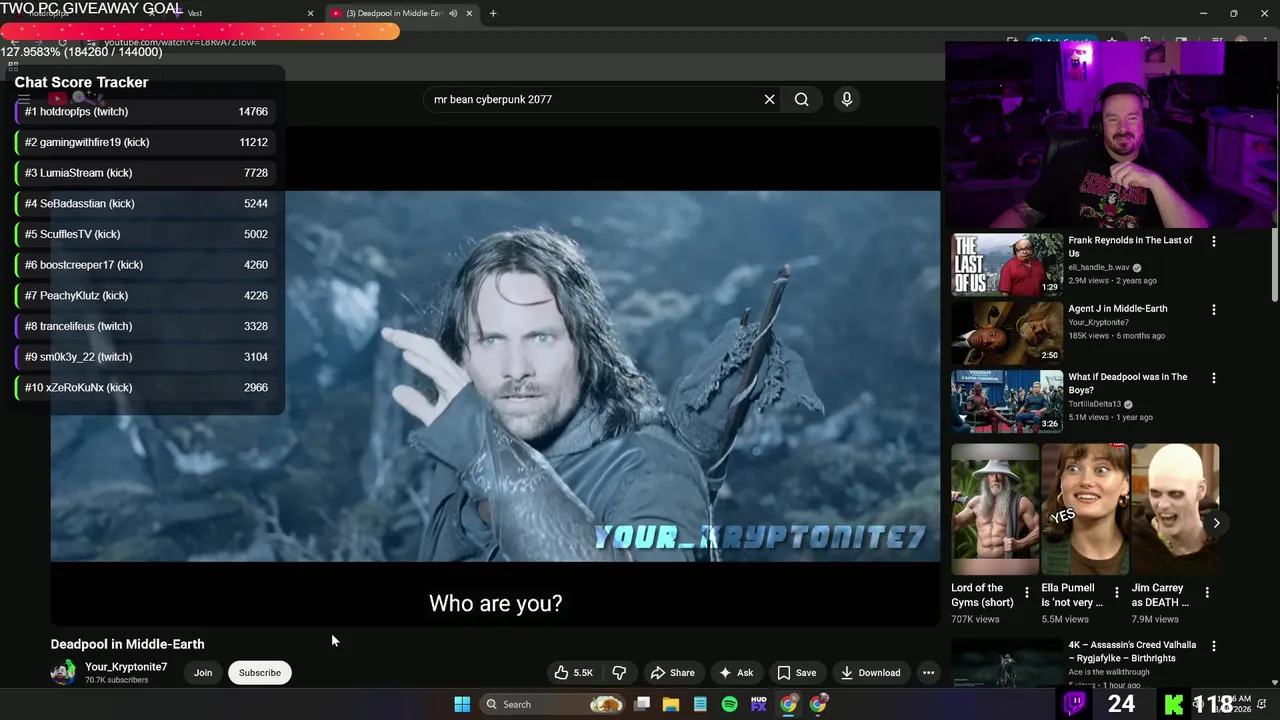Image resolution: width=1280 pixels, height=720 pixels.
Task: Open File Explorer from the taskbar
Action: (x=671, y=704)
